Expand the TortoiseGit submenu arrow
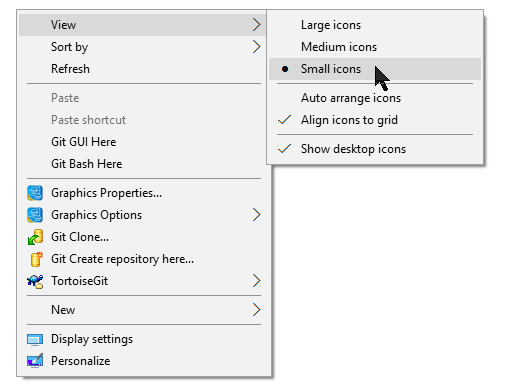The height and width of the screenshot is (388, 507). coord(256,281)
